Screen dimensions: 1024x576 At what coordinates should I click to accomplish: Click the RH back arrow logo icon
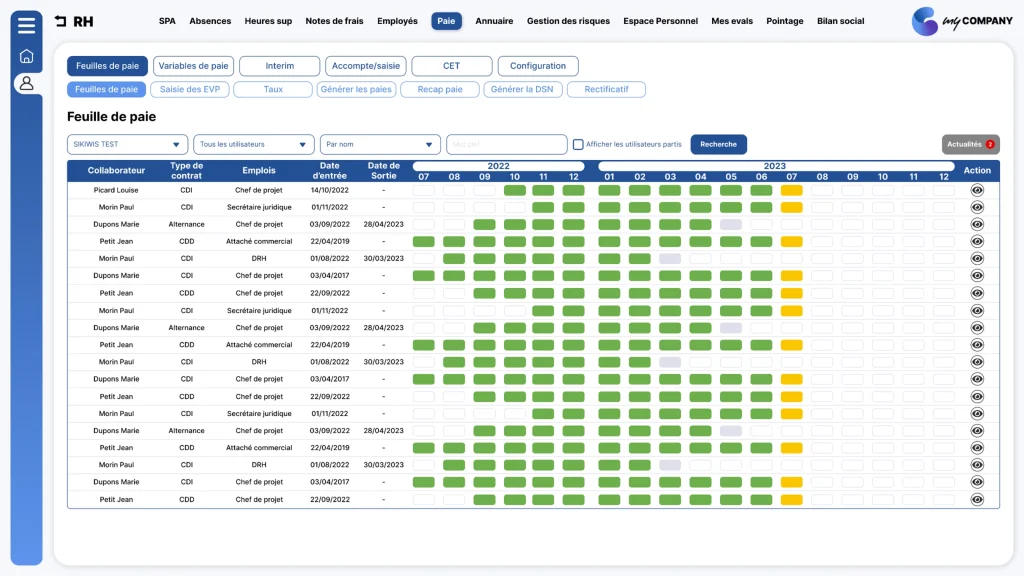pos(61,21)
